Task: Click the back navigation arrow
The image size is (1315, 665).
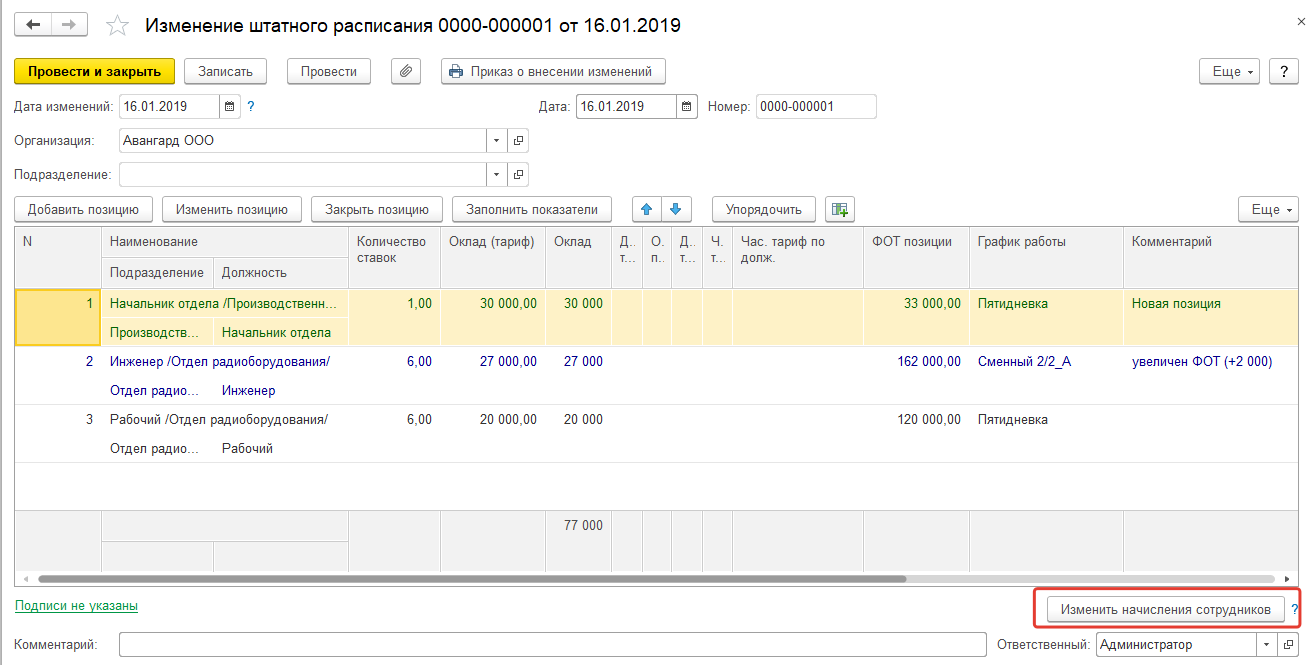Action: [x=33, y=25]
